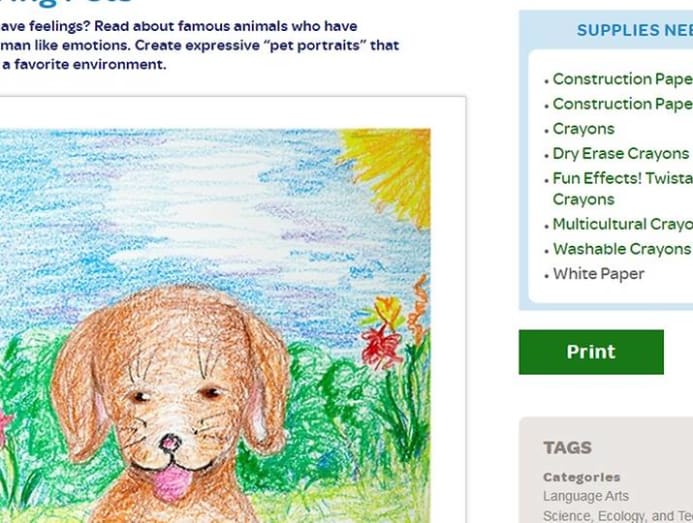The width and height of the screenshot is (693, 523).
Task: Click the lesson description paragraph text
Action: pyautogui.click(x=200, y=46)
